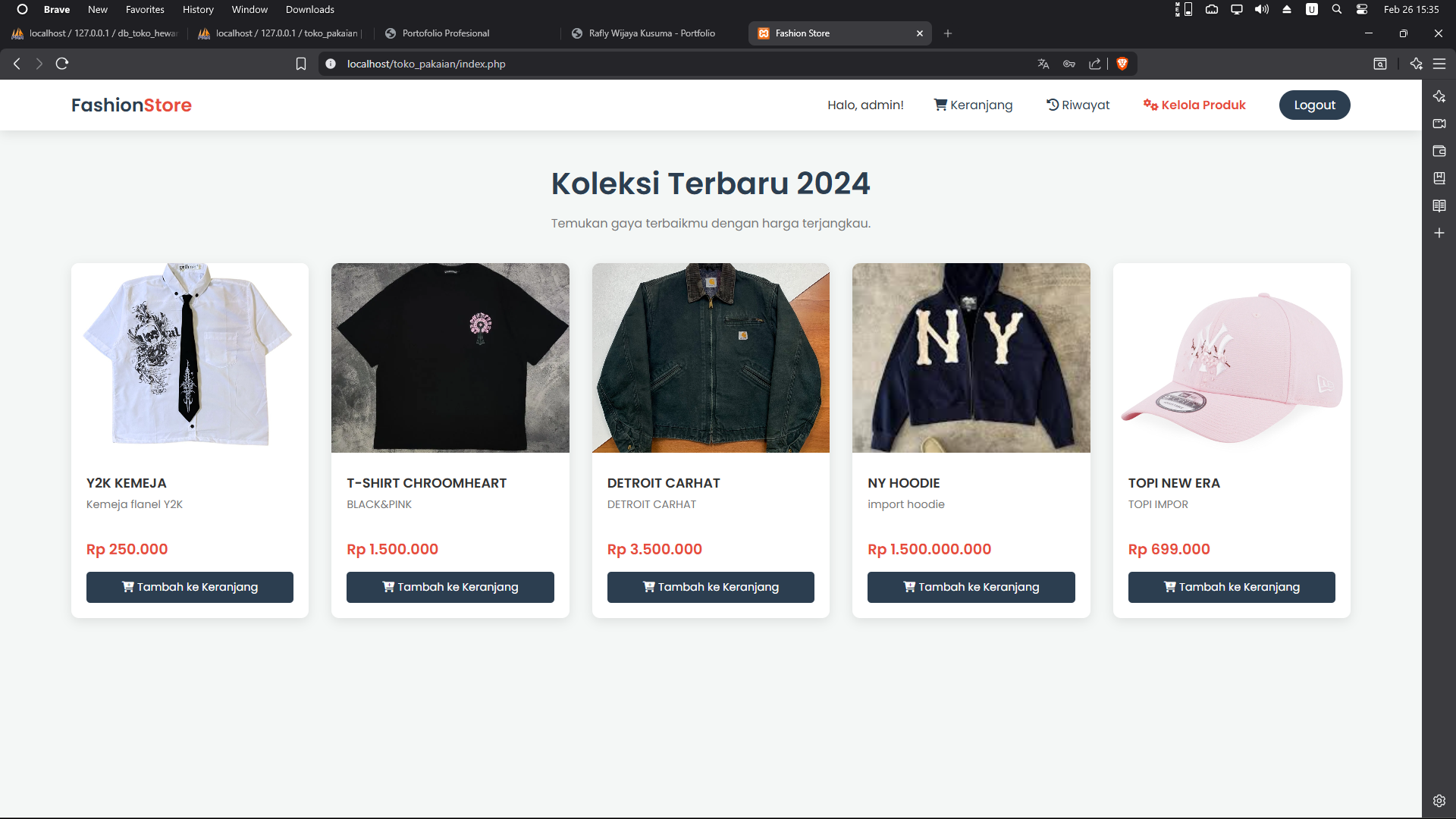The height and width of the screenshot is (819, 1456).
Task: Switch to Portofolio Profesional tab
Action: pyautogui.click(x=446, y=33)
